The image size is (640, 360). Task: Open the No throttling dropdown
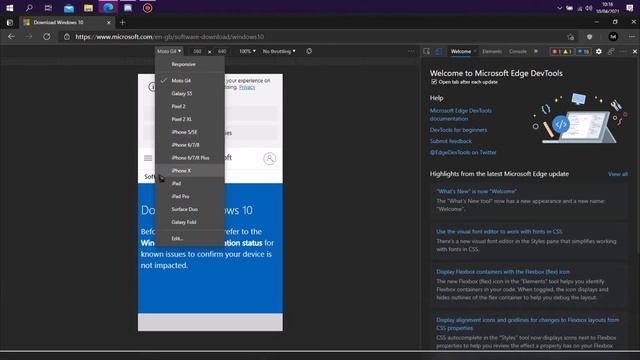click(279, 51)
